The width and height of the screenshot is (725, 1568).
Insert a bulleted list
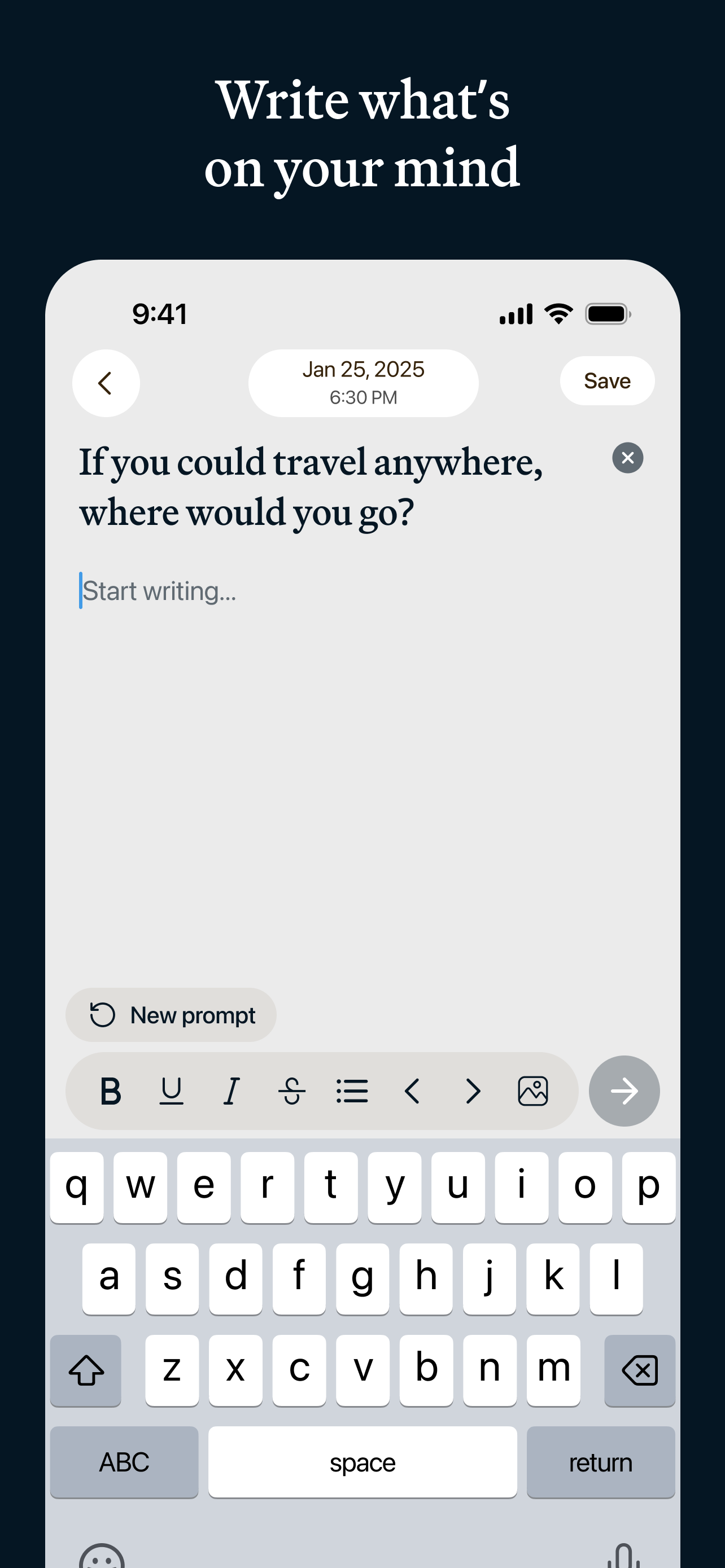click(352, 1091)
